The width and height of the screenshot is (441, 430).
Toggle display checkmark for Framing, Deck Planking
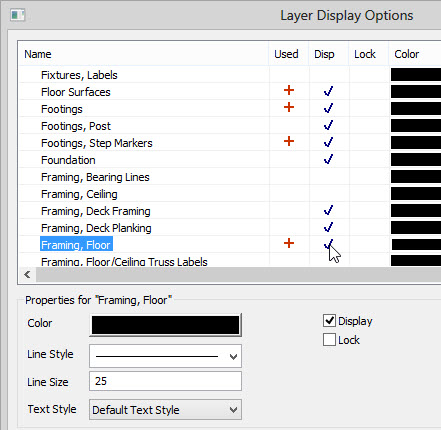tap(328, 227)
